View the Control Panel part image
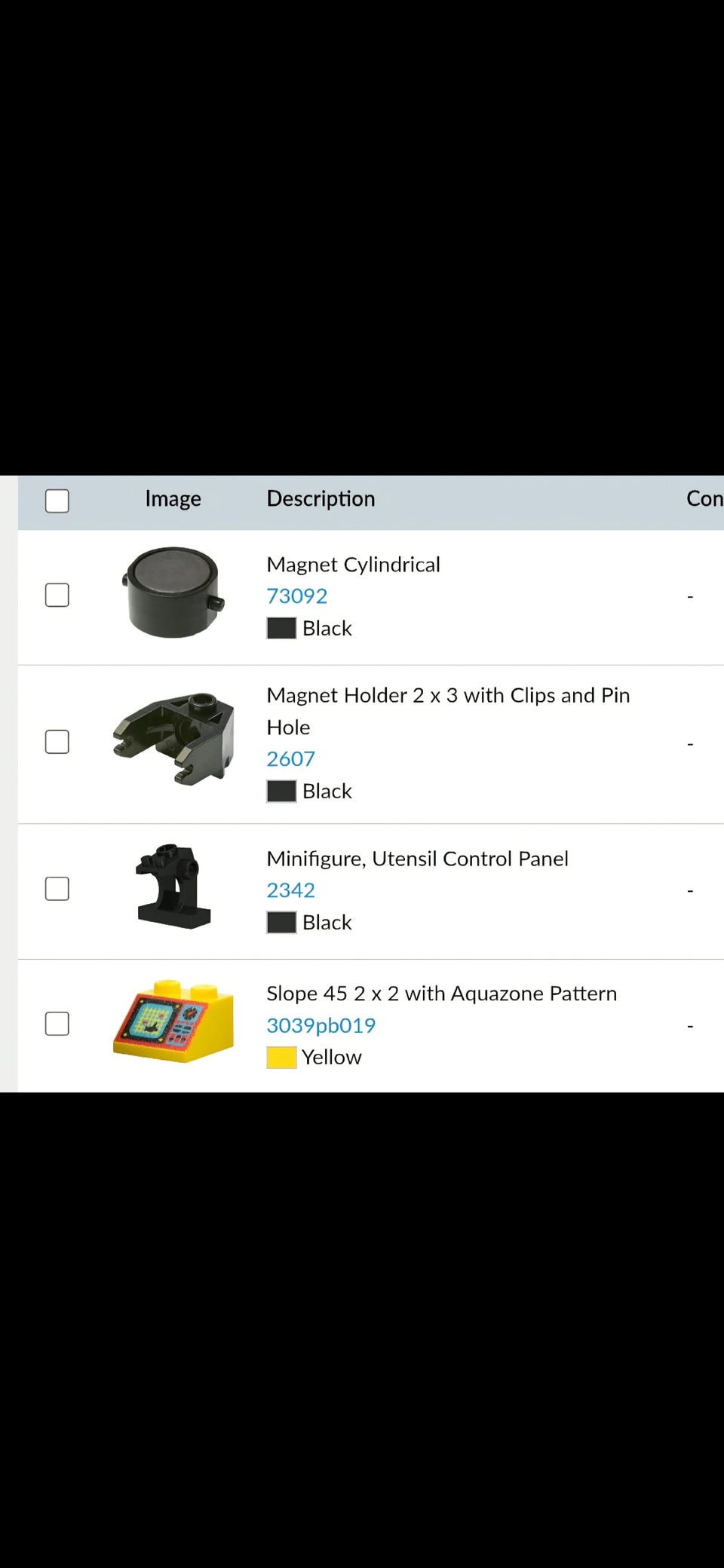This screenshot has height=1568, width=724. (173, 887)
